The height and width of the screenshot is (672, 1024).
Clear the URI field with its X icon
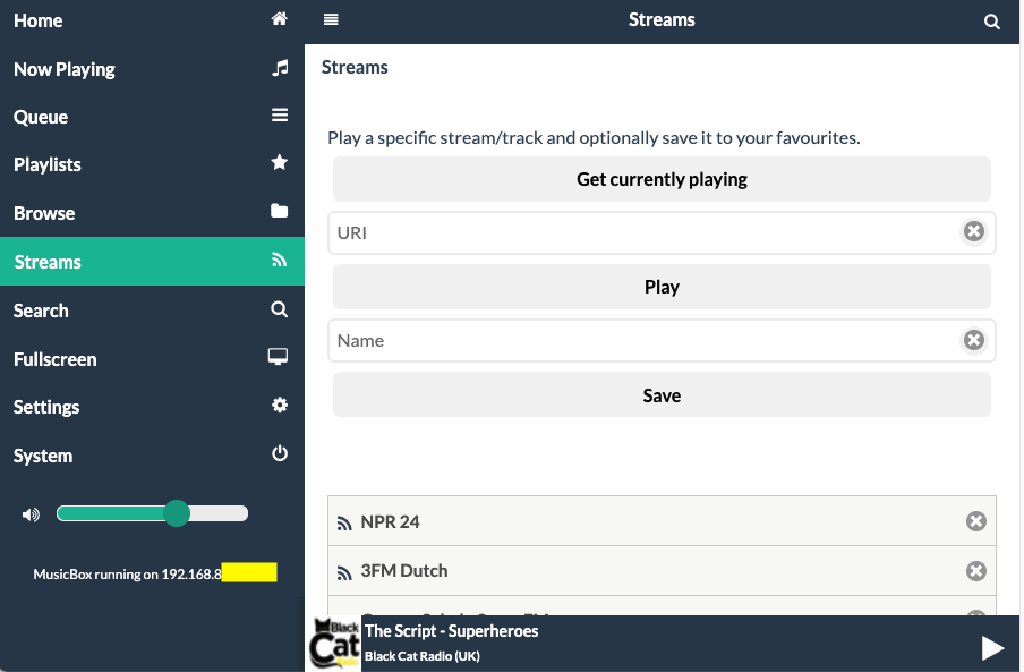tap(973, 231)
